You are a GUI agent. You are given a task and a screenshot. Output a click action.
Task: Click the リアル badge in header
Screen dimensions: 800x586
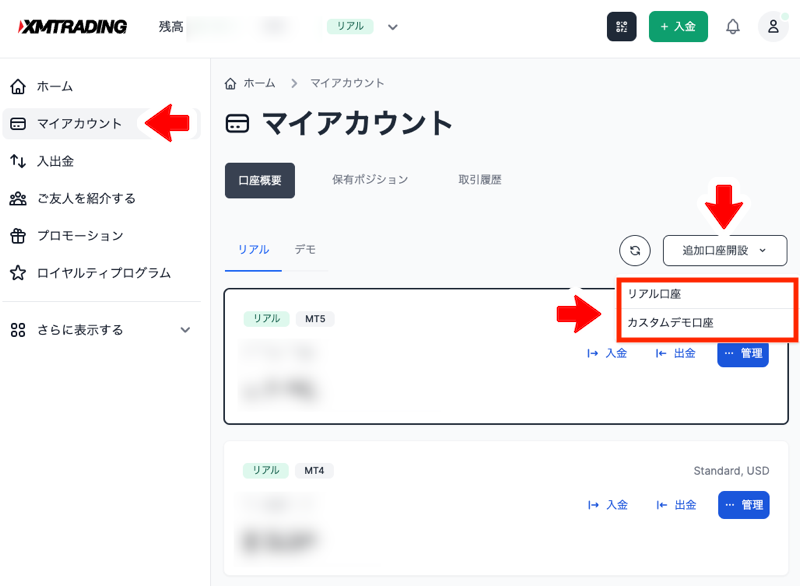pos(350,26)
